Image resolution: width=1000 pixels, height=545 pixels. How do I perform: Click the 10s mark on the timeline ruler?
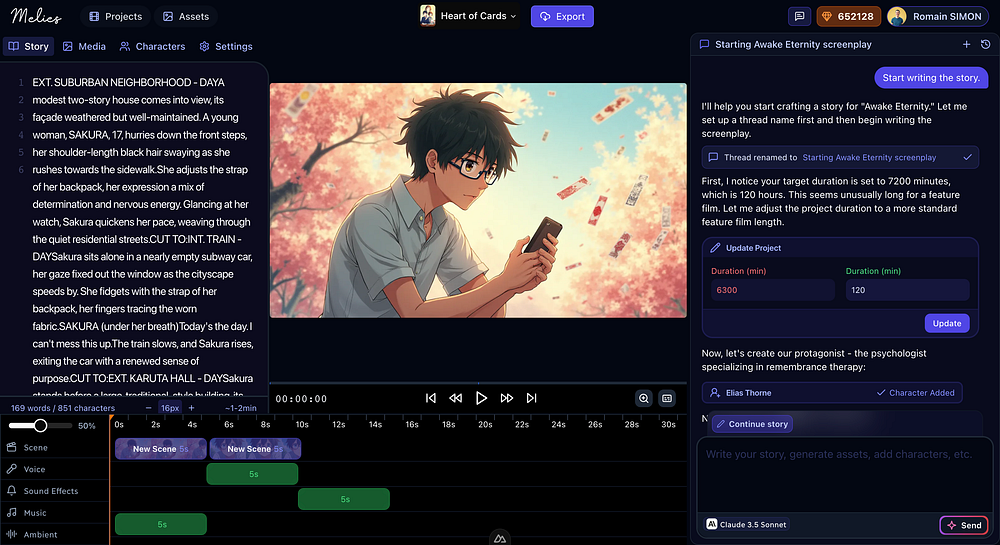coord(302,425)
